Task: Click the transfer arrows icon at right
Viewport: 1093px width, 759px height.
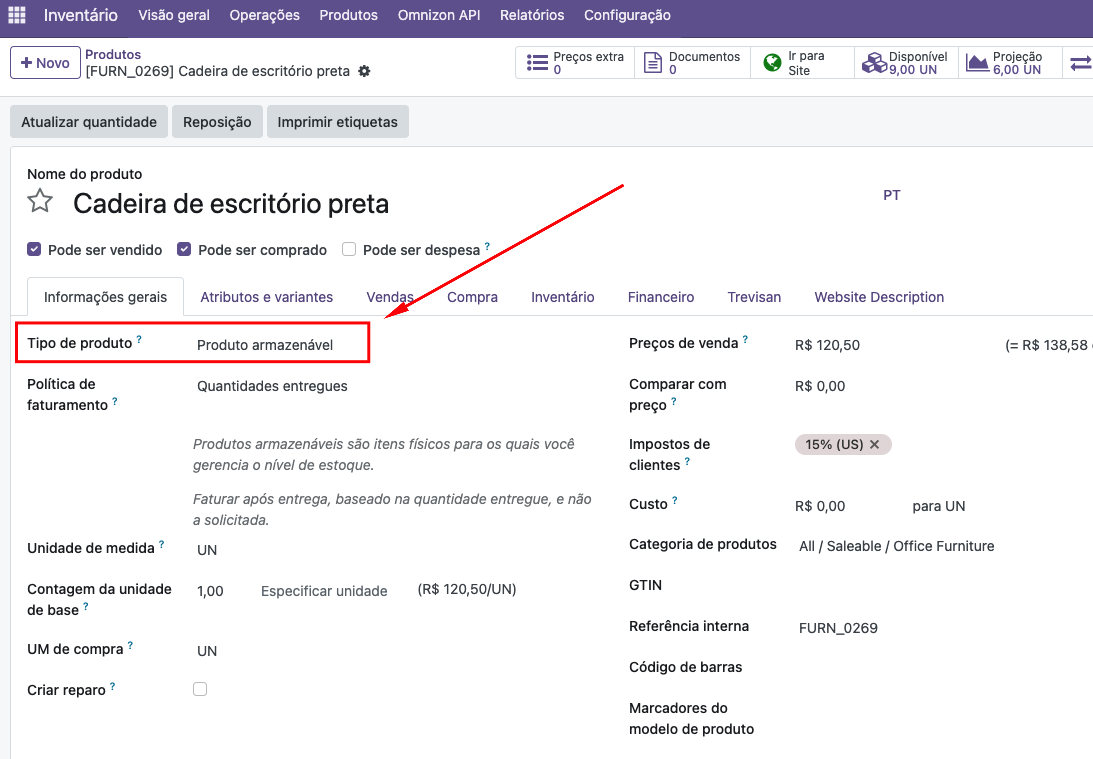Action: (1081, 63)
